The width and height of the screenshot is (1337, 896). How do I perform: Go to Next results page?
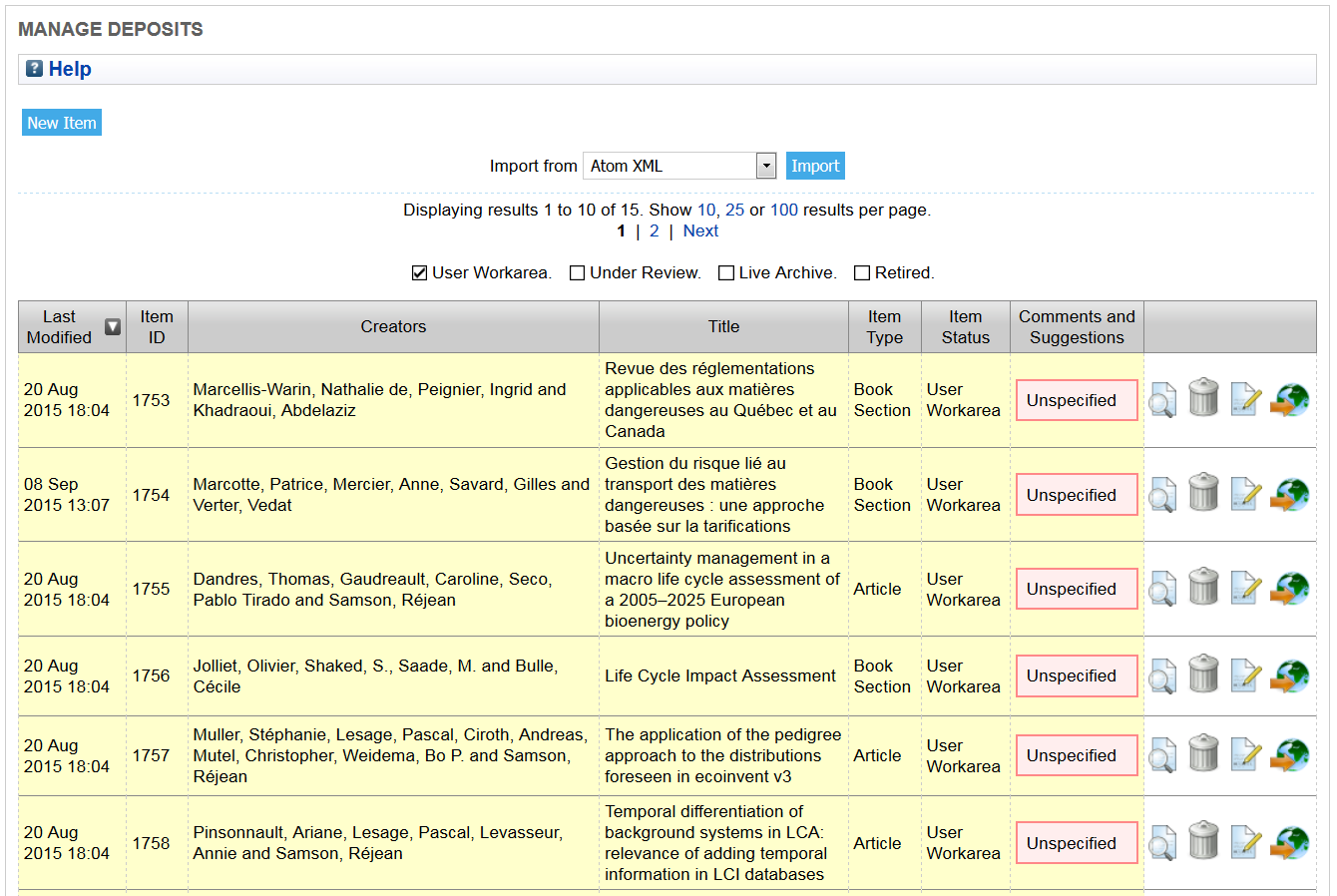[700, 230]
